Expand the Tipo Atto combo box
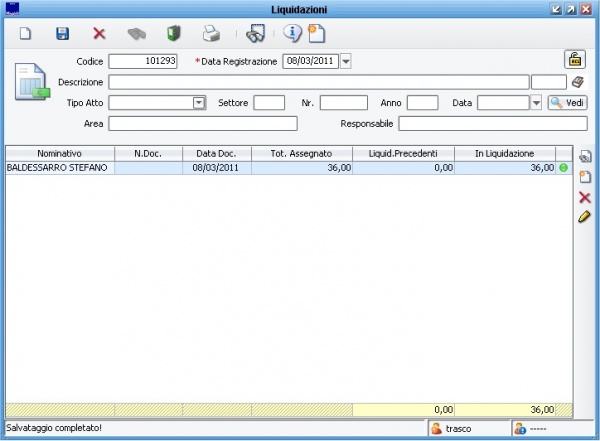 (x=198, y=102)
